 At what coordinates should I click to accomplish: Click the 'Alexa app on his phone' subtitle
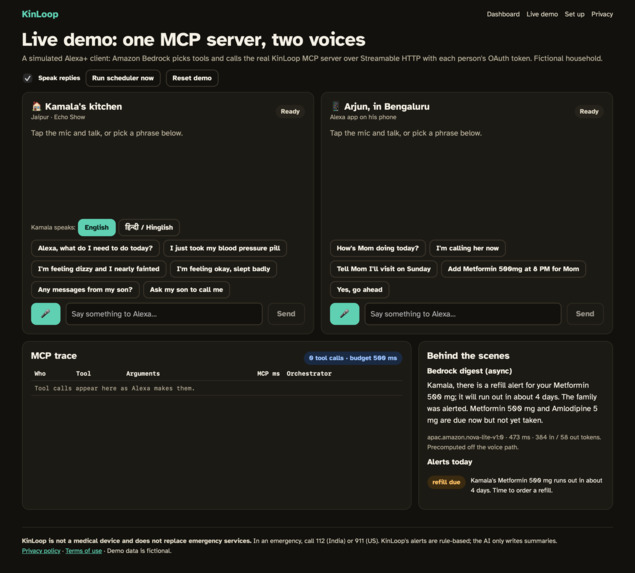pyautogui.click(x=363, y=117)
